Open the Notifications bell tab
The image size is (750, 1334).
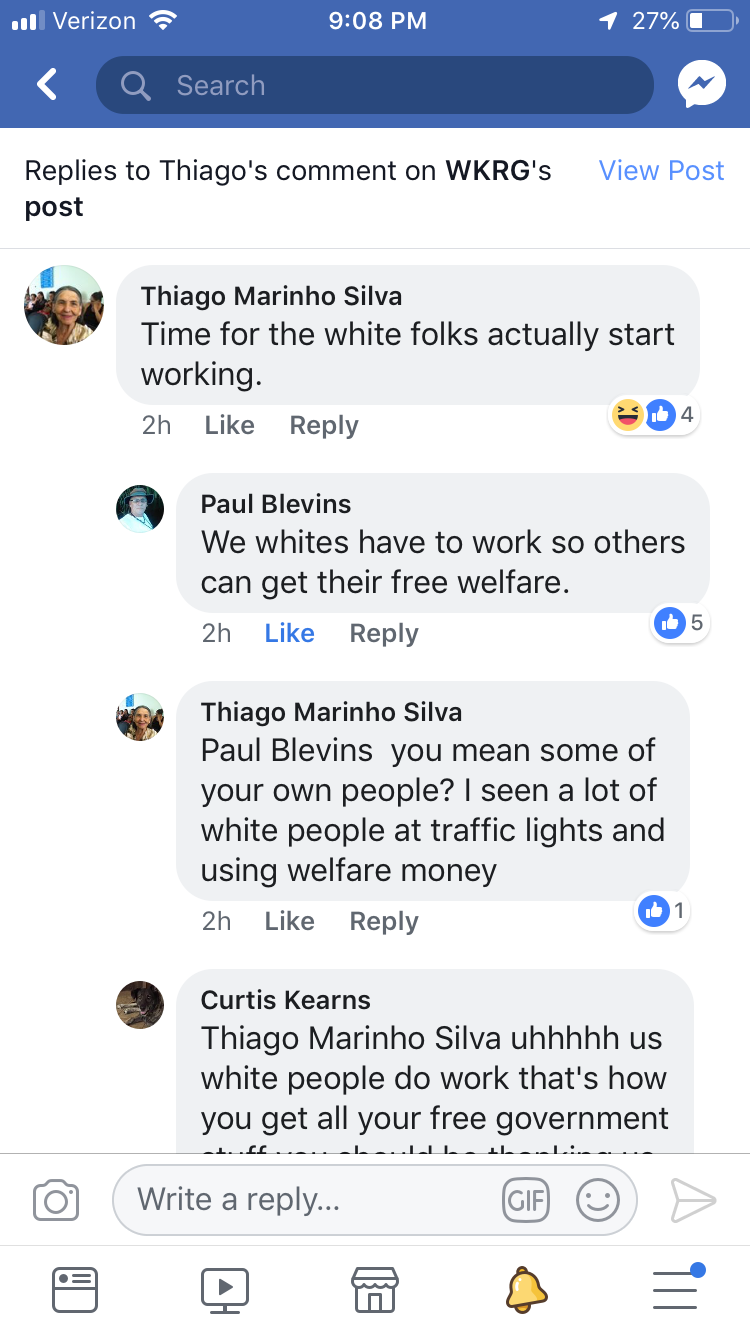click(x=525, y=1289)
